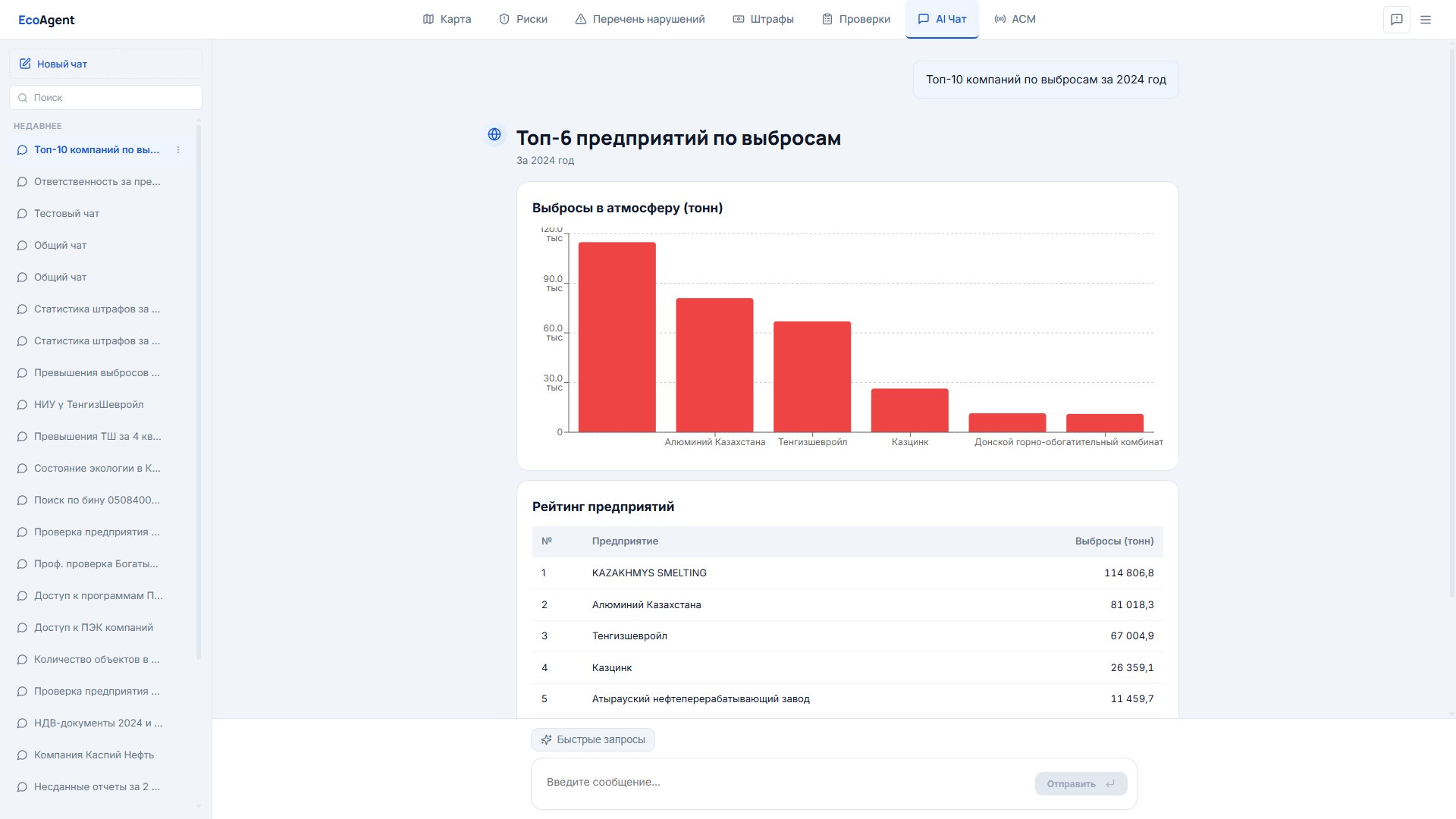Click KAZAKHMYS SMELTING table row
This screenshot has height=819, width=1456.
847,573
